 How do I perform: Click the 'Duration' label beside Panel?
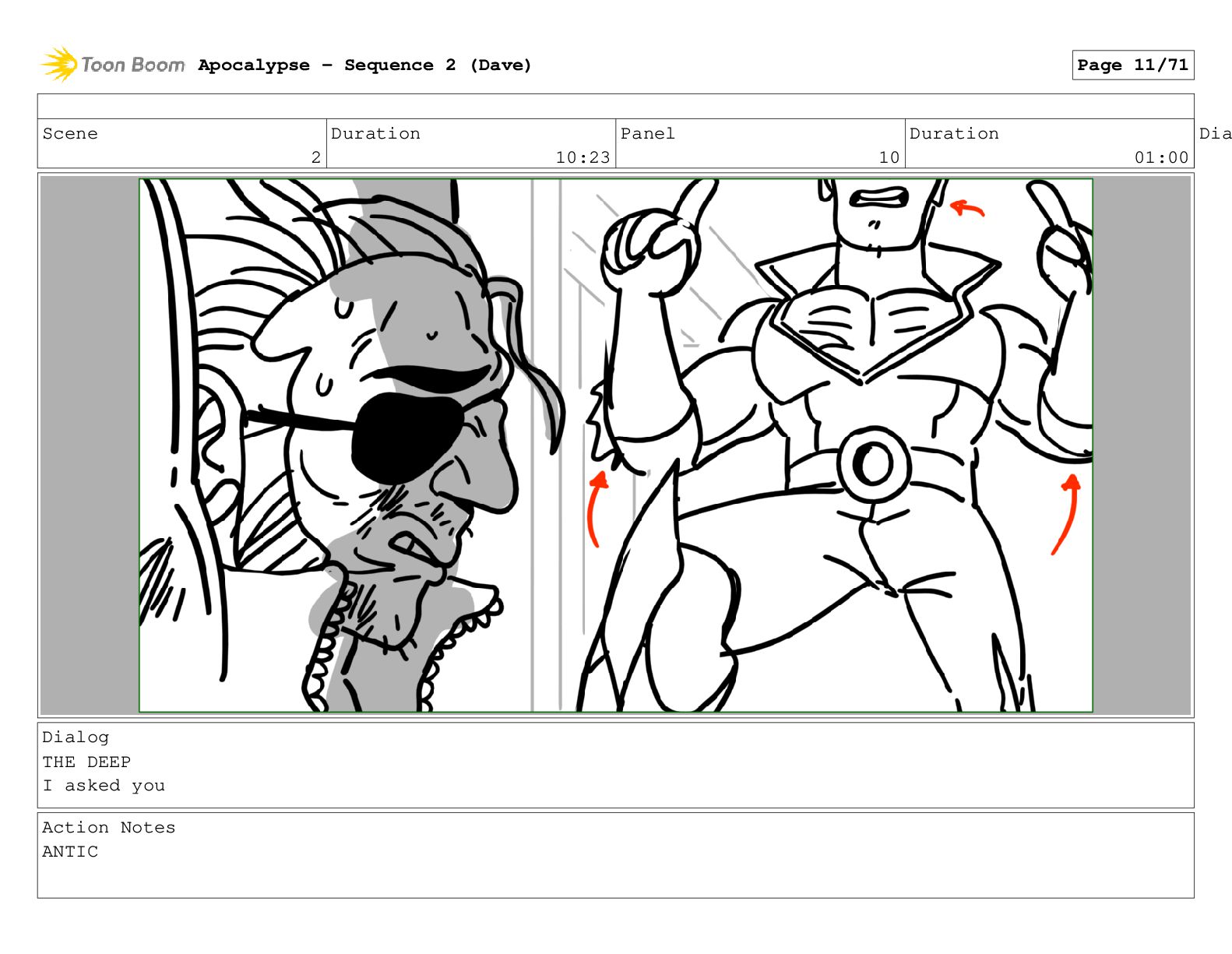[x=954, y=133]
